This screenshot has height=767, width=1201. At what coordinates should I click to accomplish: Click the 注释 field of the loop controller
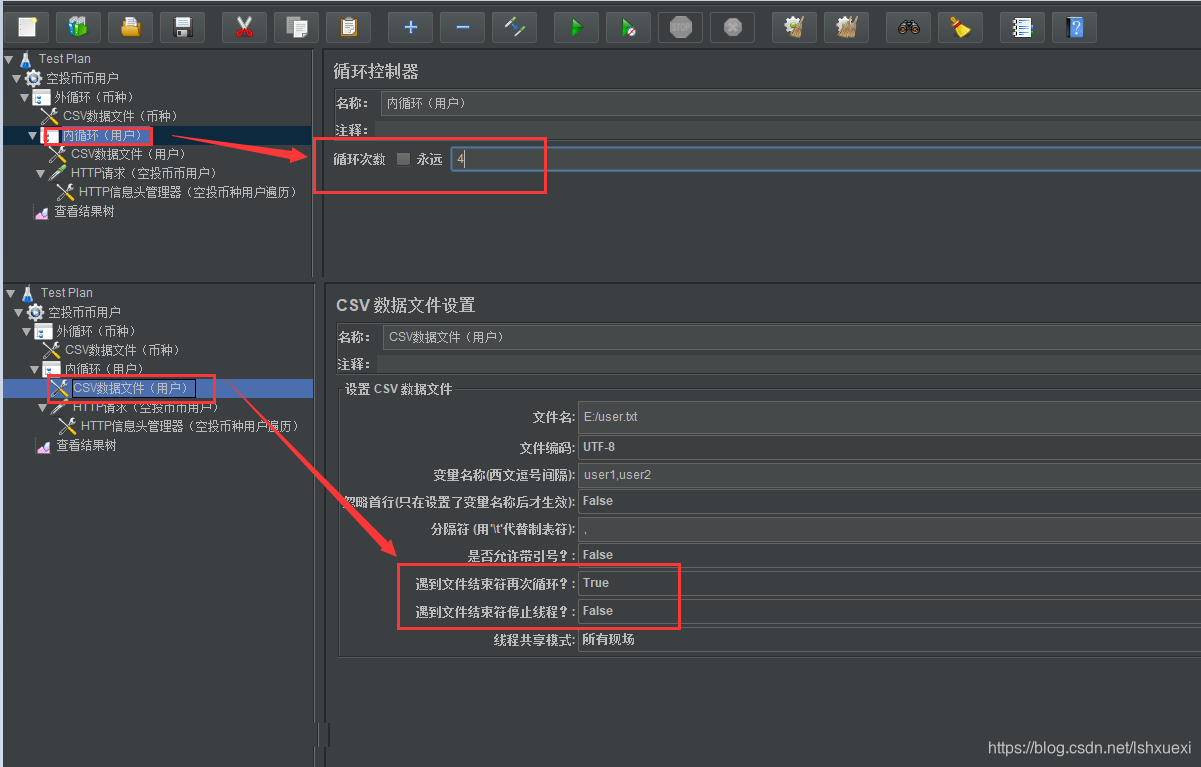click(787, 130)
